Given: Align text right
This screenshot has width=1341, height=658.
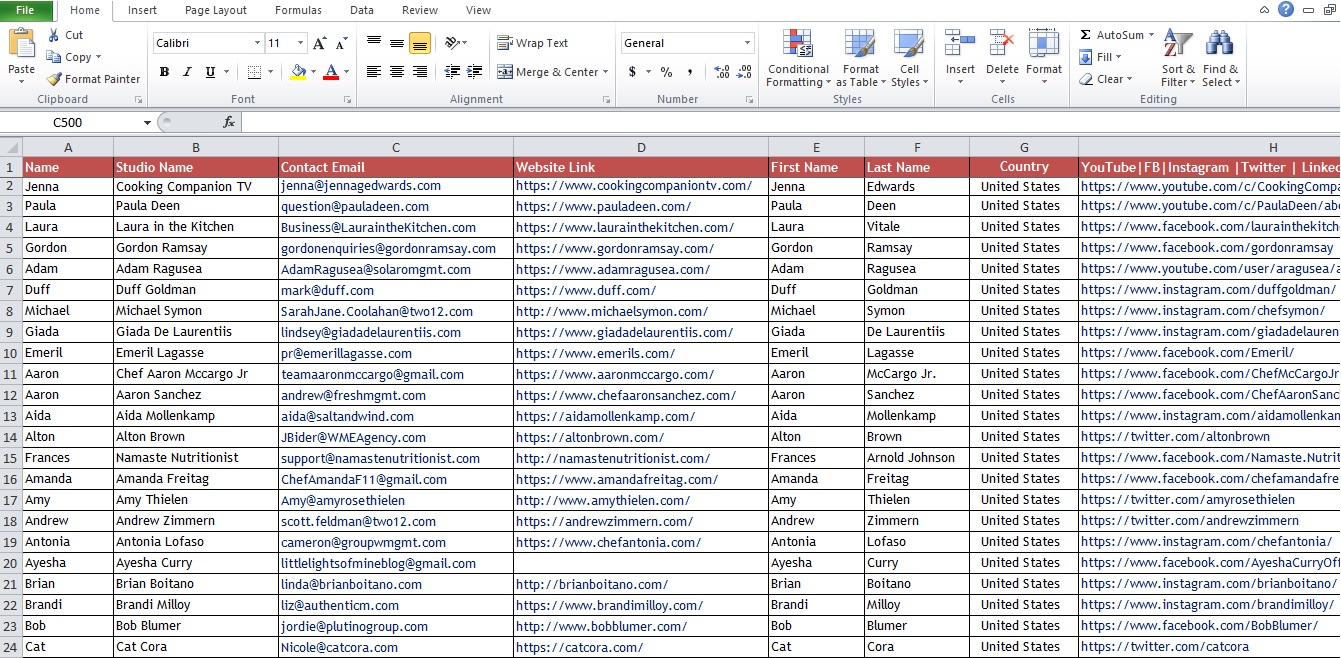Looking at the screenshot, I should 420,72.
